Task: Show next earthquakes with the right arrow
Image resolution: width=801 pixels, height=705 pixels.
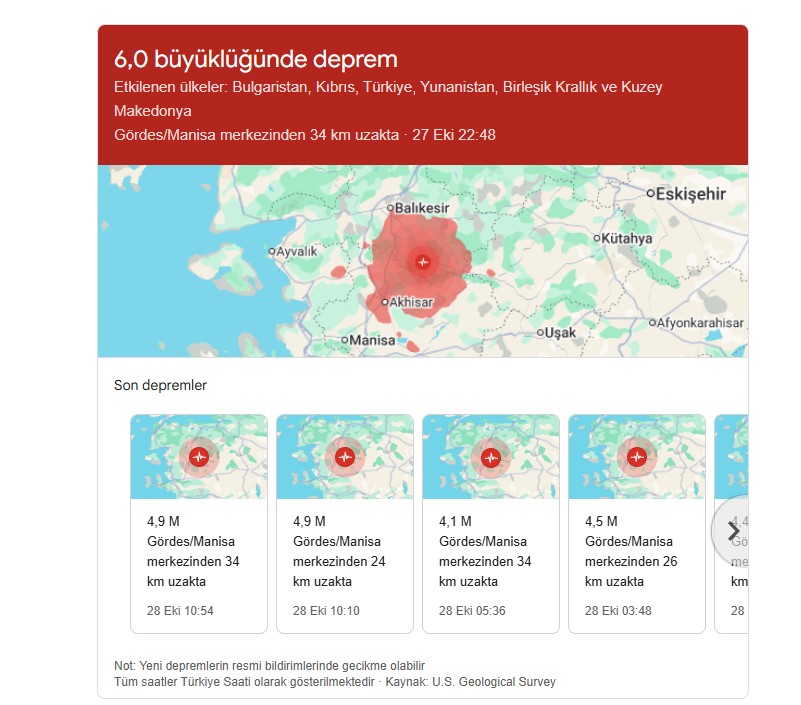Action: click(733, 530)
